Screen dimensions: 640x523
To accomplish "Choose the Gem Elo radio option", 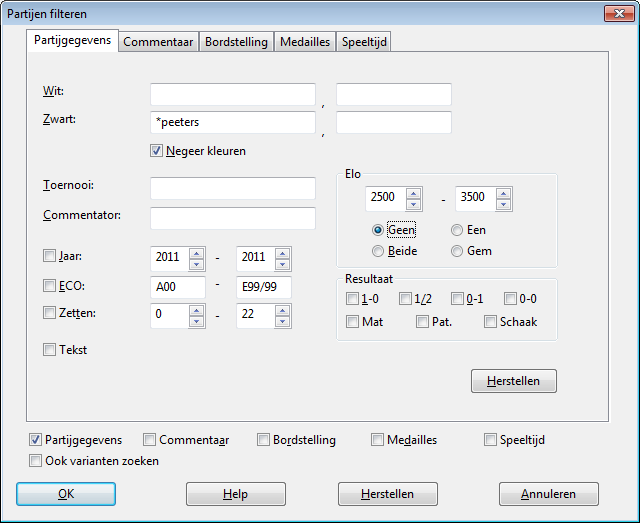I will click(457, 251).
